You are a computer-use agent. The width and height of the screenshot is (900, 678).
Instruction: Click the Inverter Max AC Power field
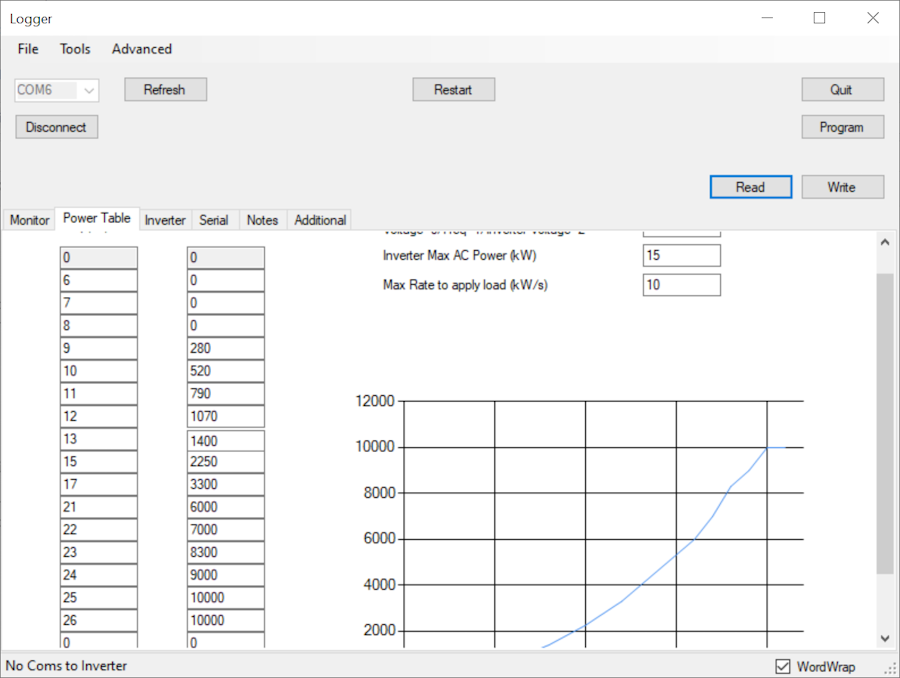coord(681,256)
